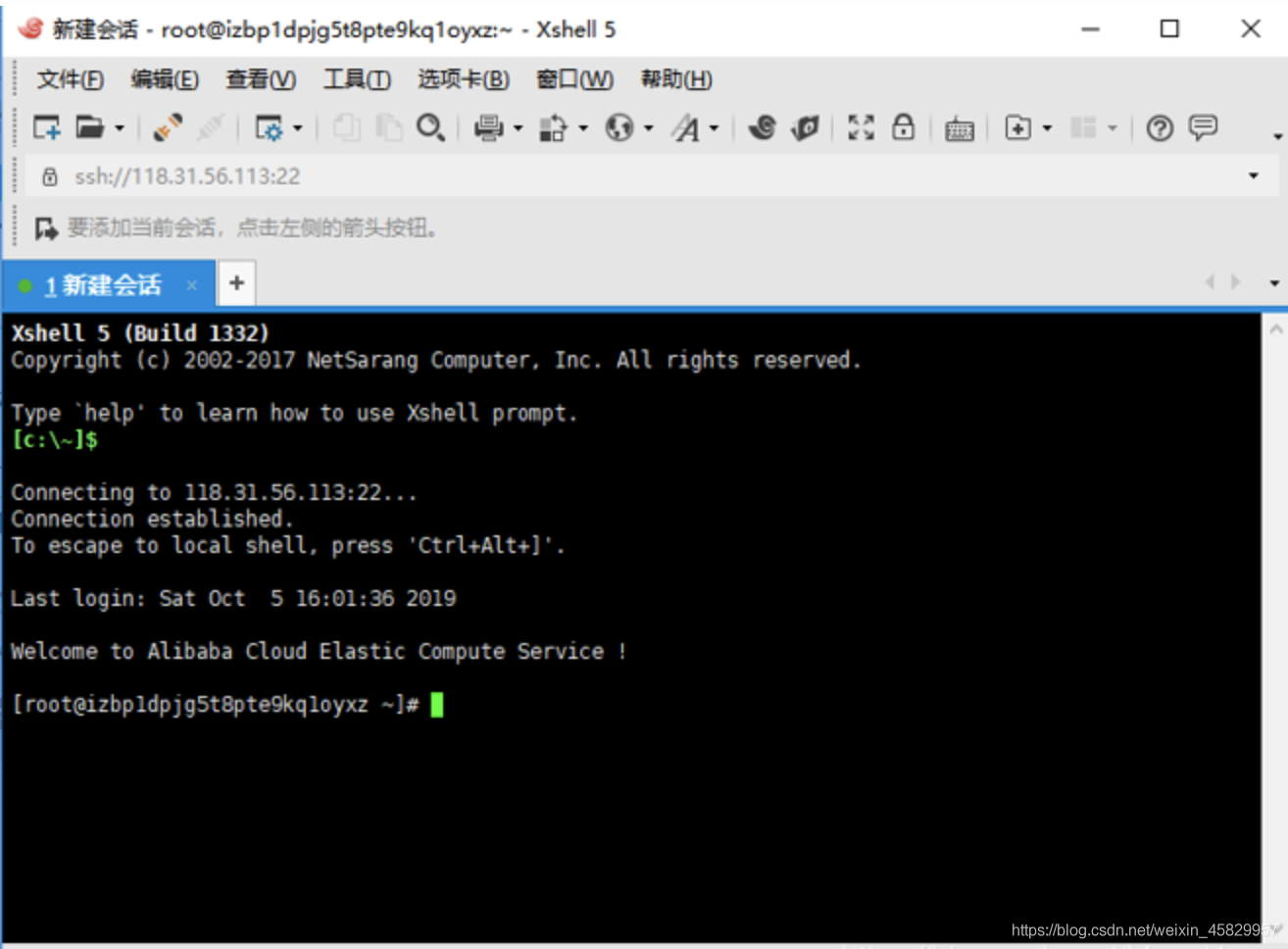Click the Help question mark icon
Image resolution: width=1288 pixels, height=949 pixels.
[1160, 127]
